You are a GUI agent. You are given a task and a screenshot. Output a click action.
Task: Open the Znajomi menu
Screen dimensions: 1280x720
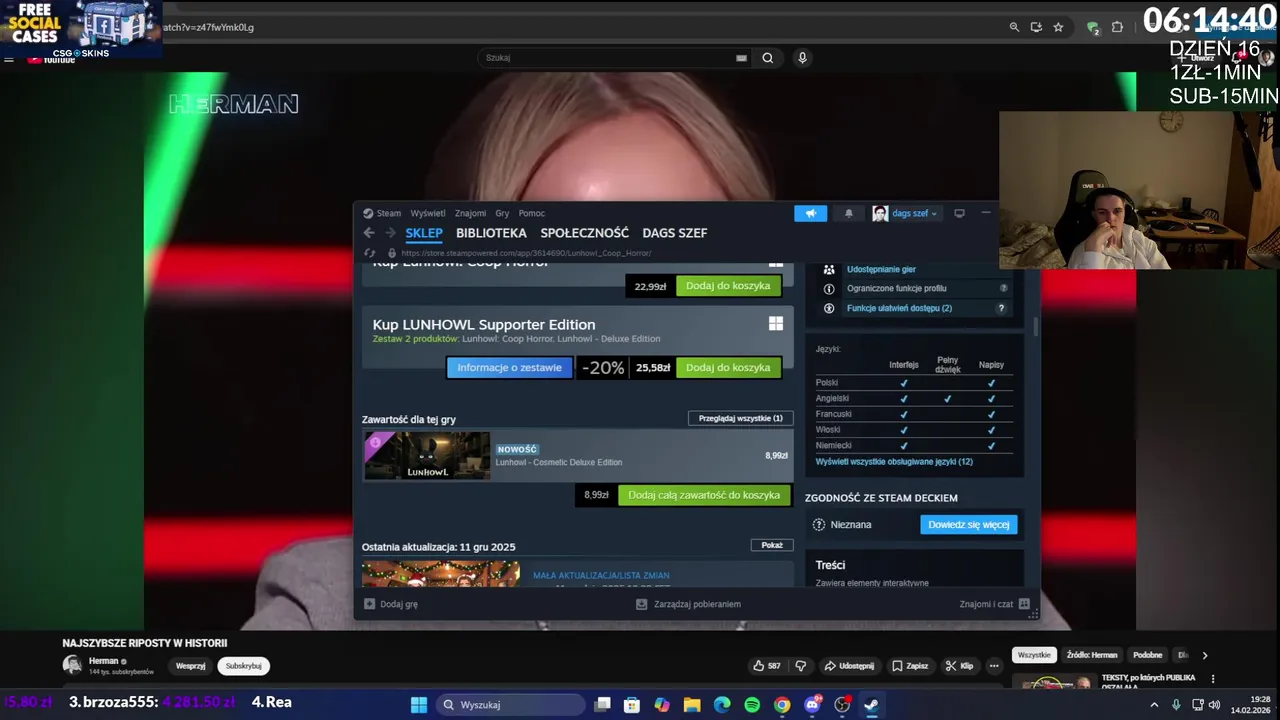click(470, 213)
